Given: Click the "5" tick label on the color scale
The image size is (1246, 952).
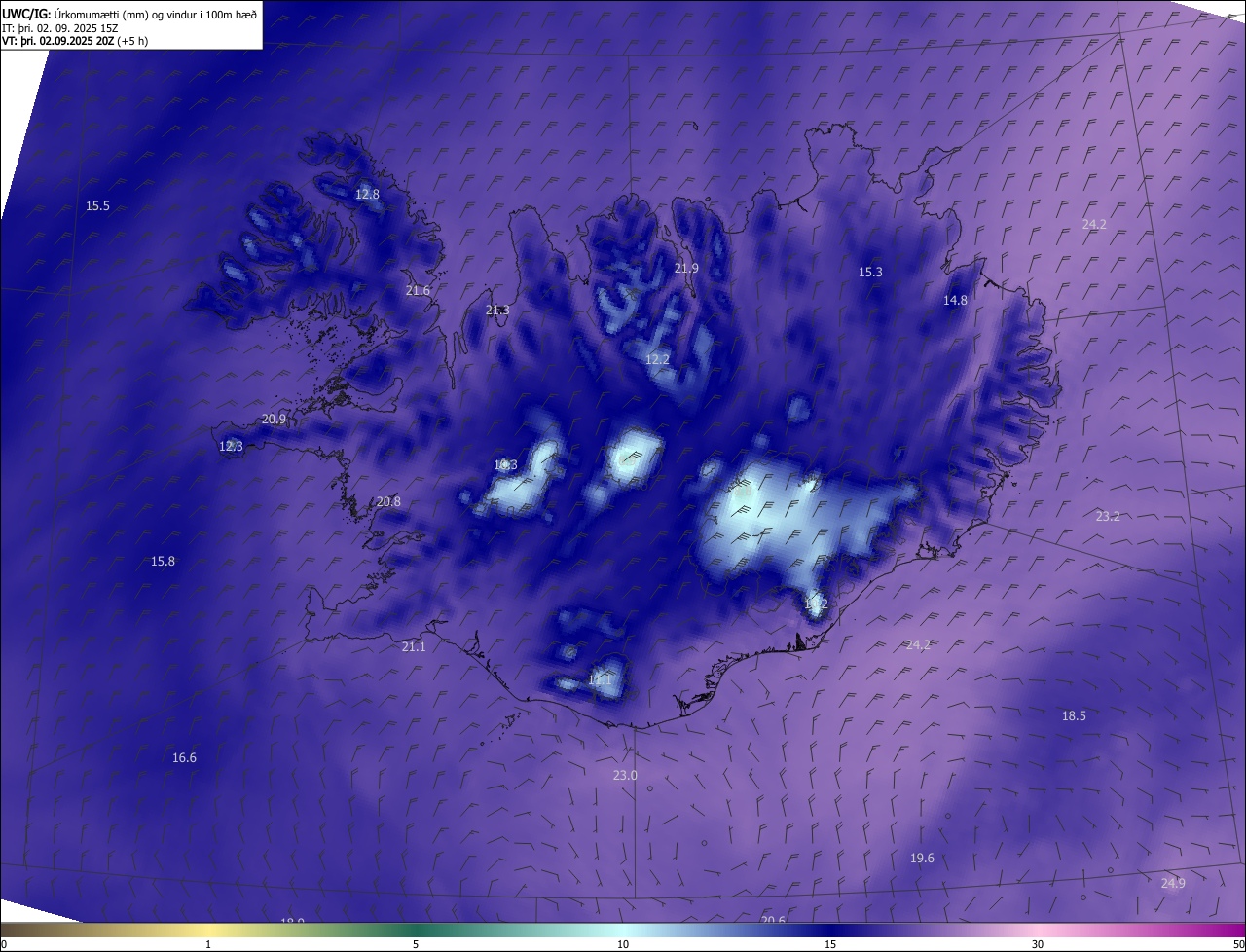Looking at the screenshot, I should 416,944.
